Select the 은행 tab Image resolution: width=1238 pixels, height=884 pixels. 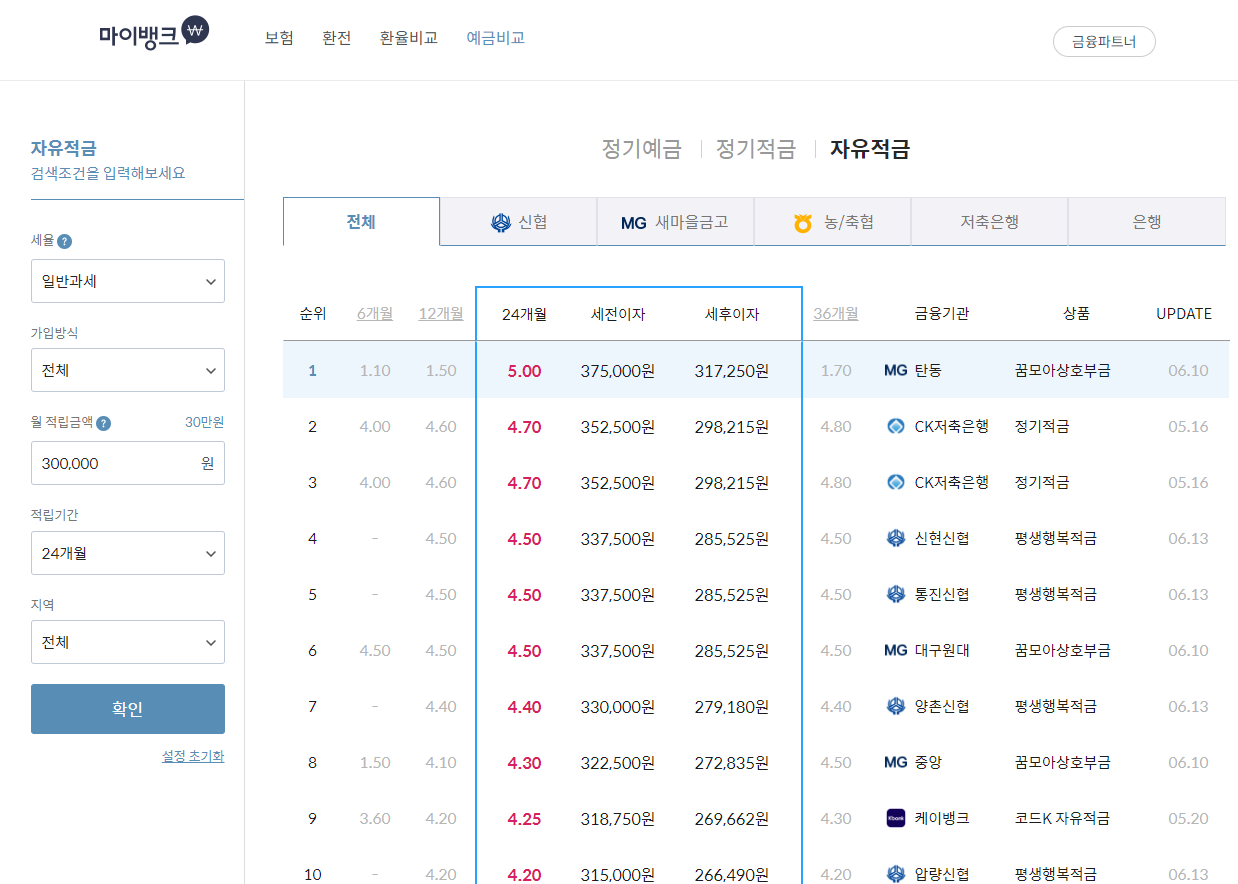[1147, 222]
